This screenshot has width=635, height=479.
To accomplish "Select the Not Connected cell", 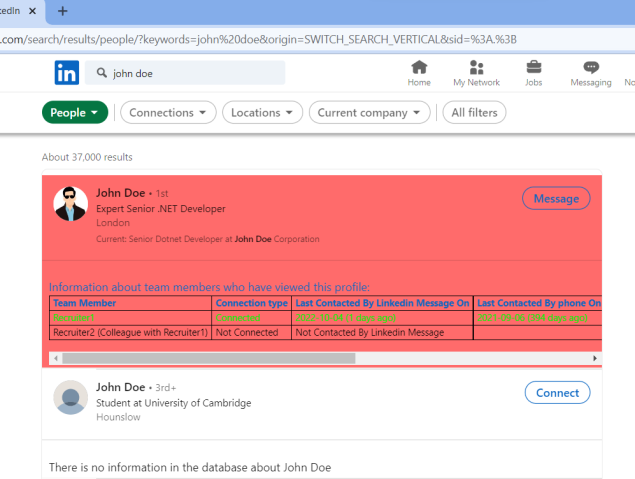I will [x=251, y=332].
